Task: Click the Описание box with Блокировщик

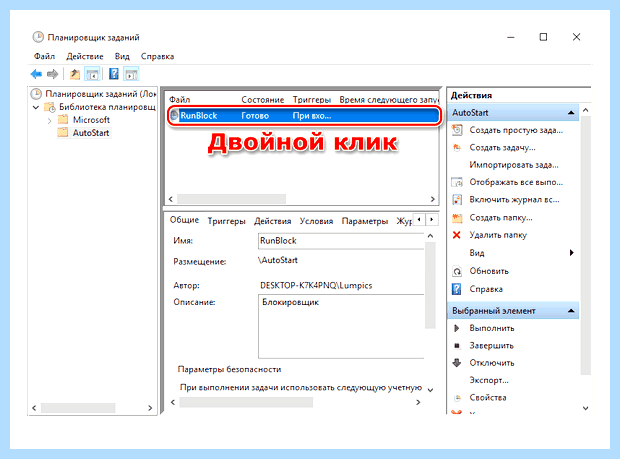Action: coord(341,327)
